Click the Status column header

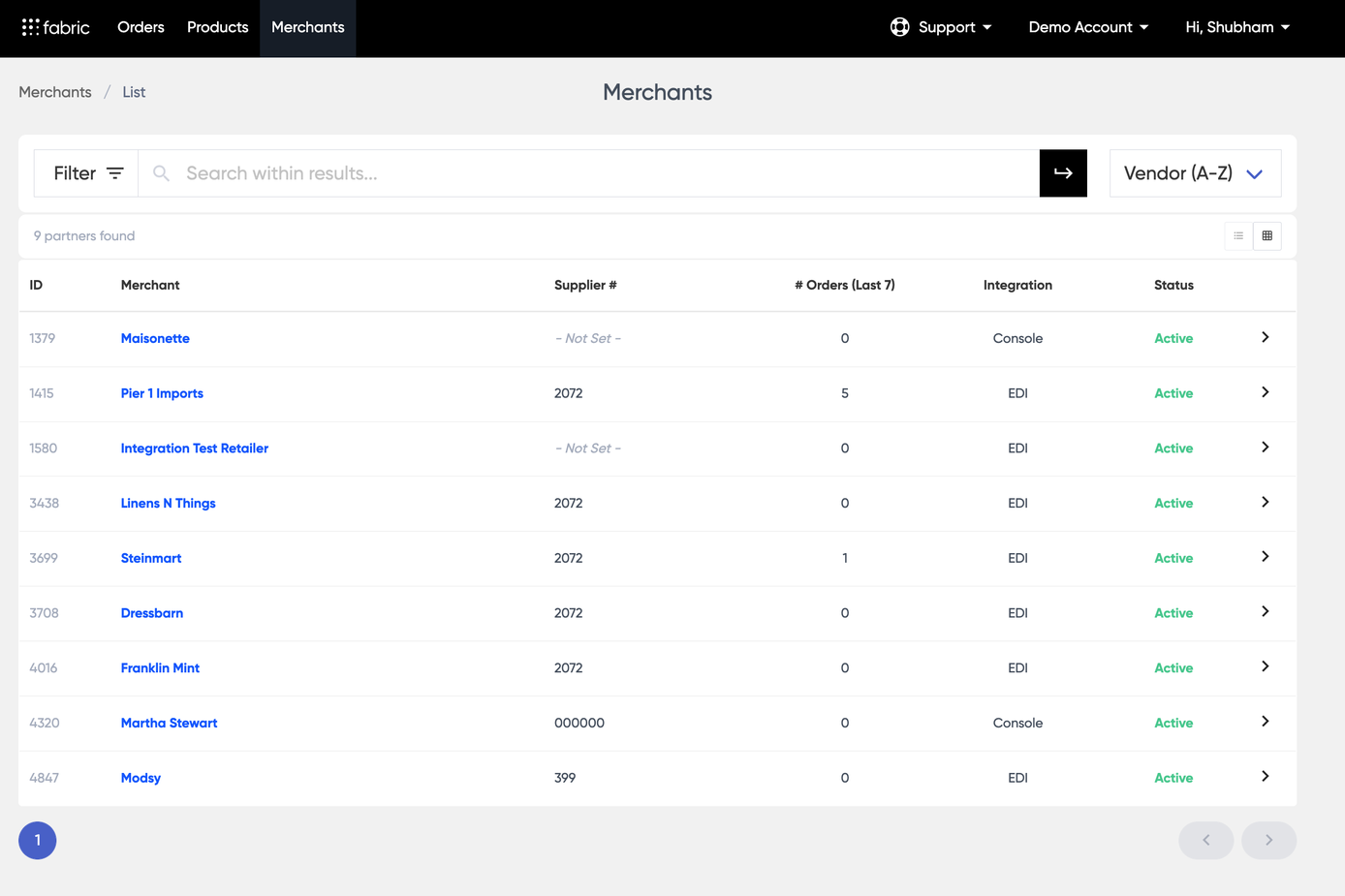pyautogui.click(x=1173, y=285)
